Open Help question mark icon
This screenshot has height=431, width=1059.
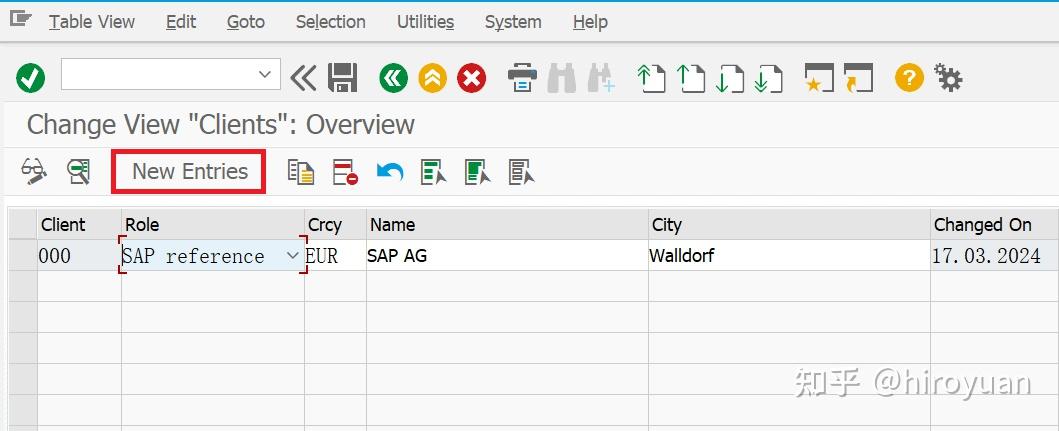[x=909, y=78]
